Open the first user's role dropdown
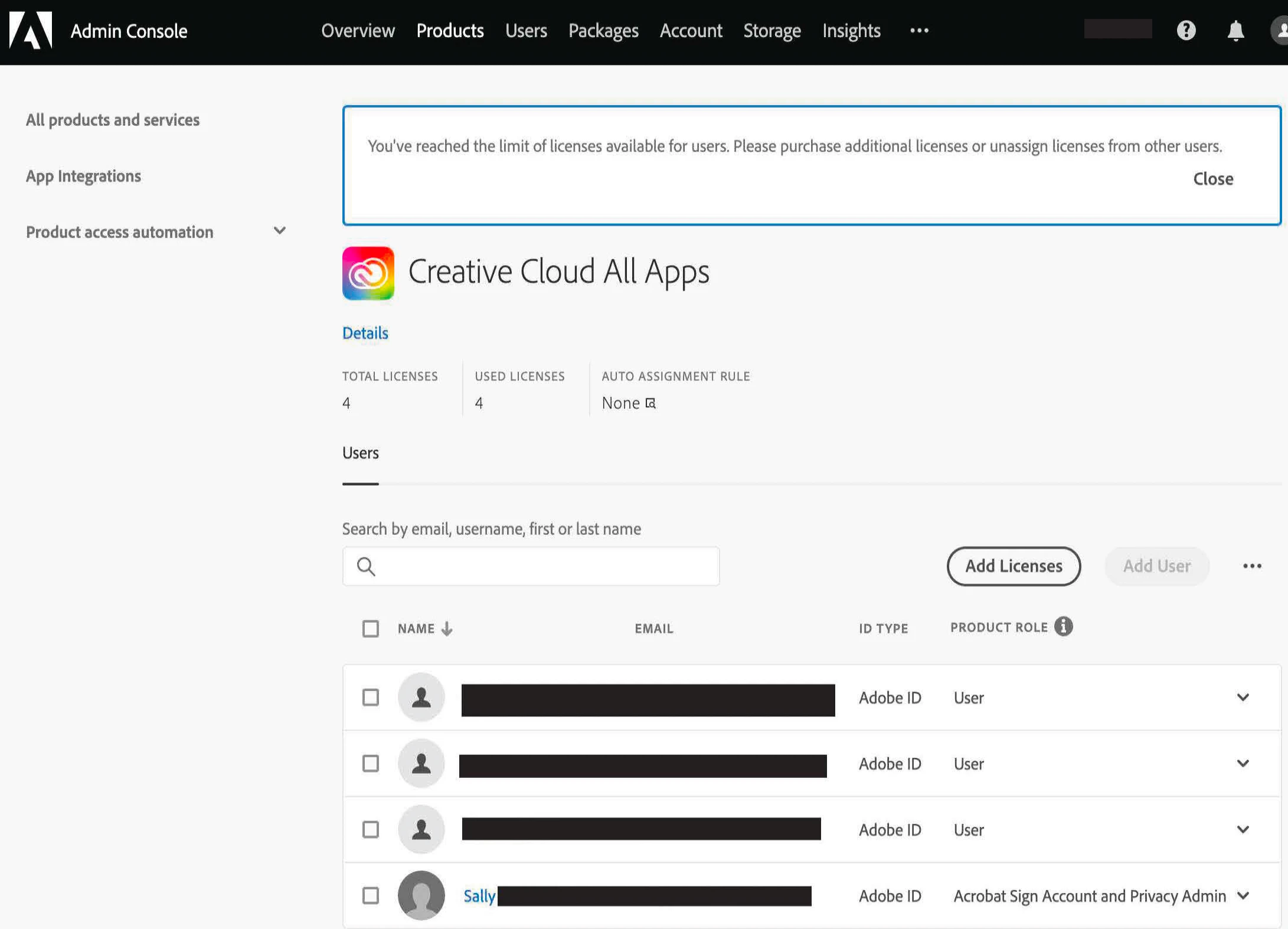The image size is (1288, 929). 1243,697
